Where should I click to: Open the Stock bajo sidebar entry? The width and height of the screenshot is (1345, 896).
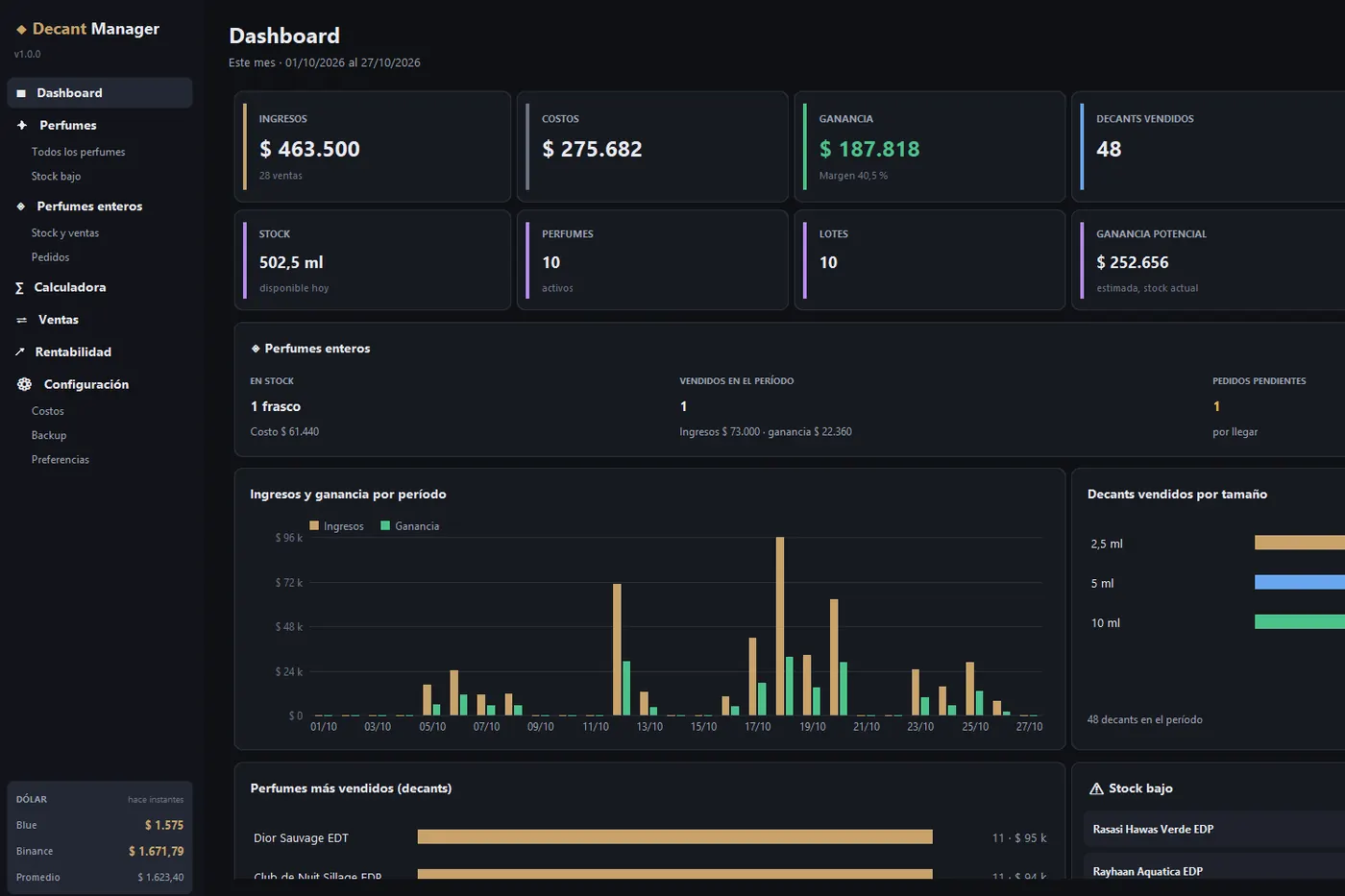click(x=56, y=177)
